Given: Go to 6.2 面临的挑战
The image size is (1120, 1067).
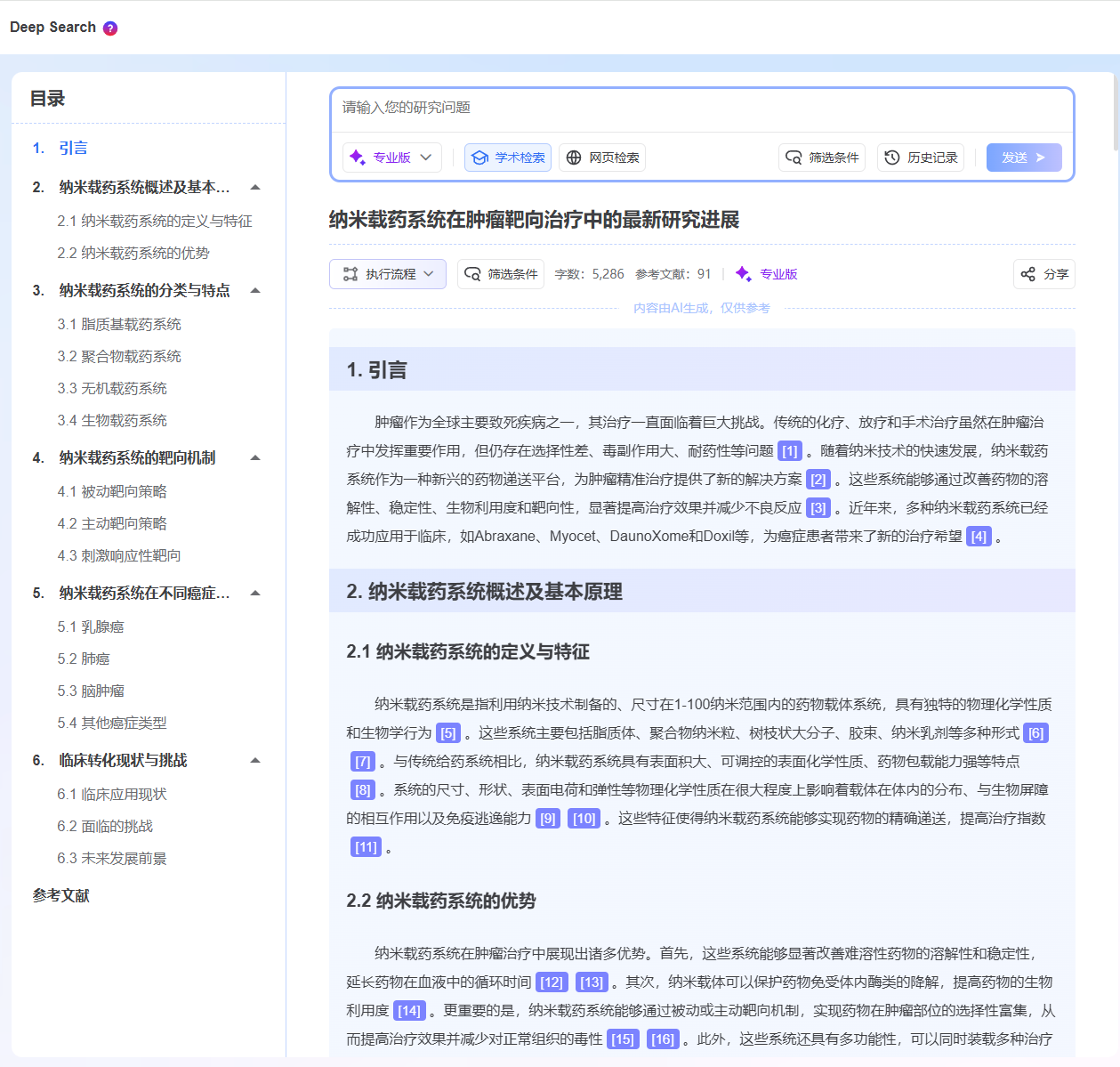Looking at the screenshot, I should pos(105,826).
